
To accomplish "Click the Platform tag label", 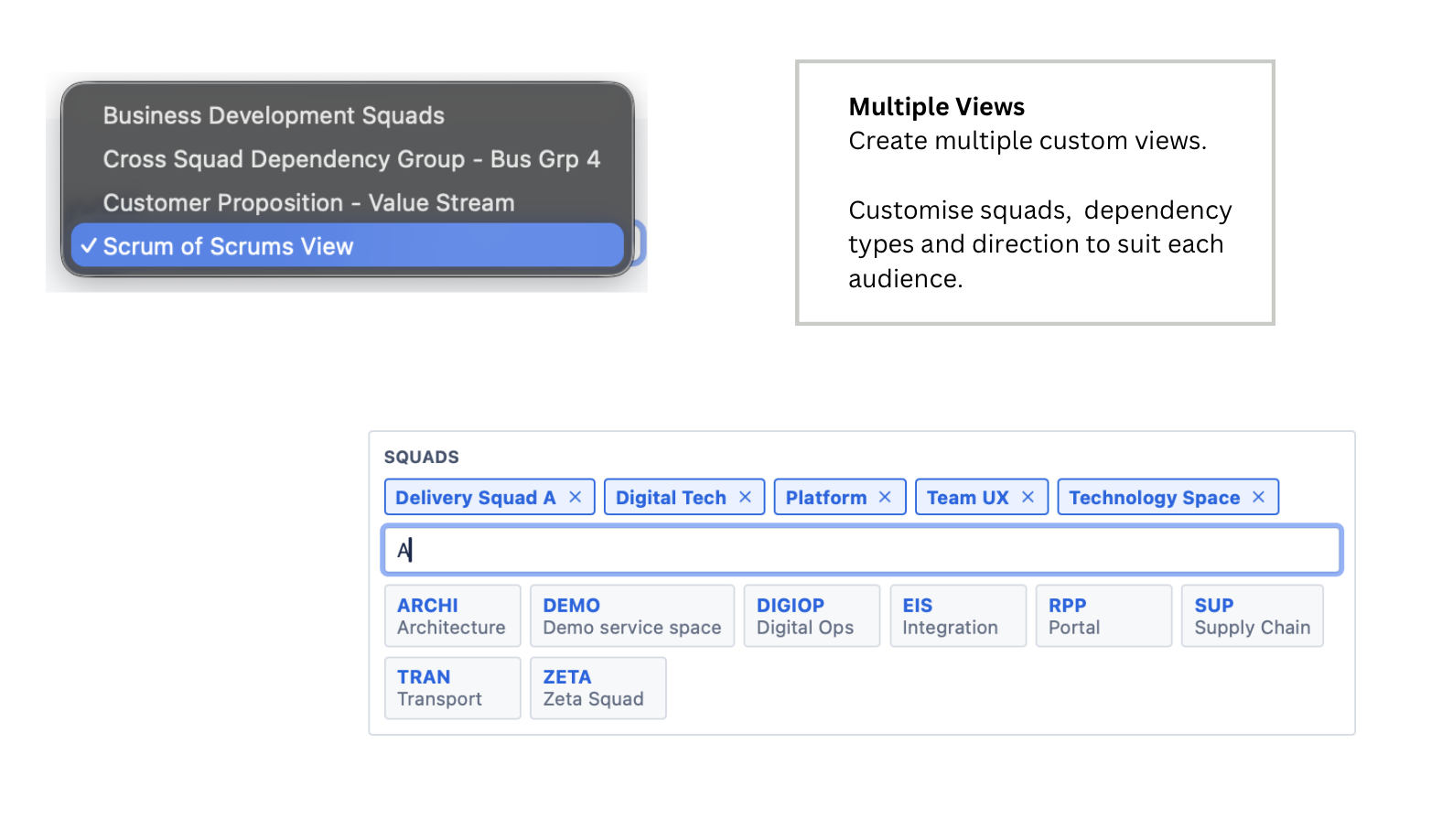I will click(826, 498).
